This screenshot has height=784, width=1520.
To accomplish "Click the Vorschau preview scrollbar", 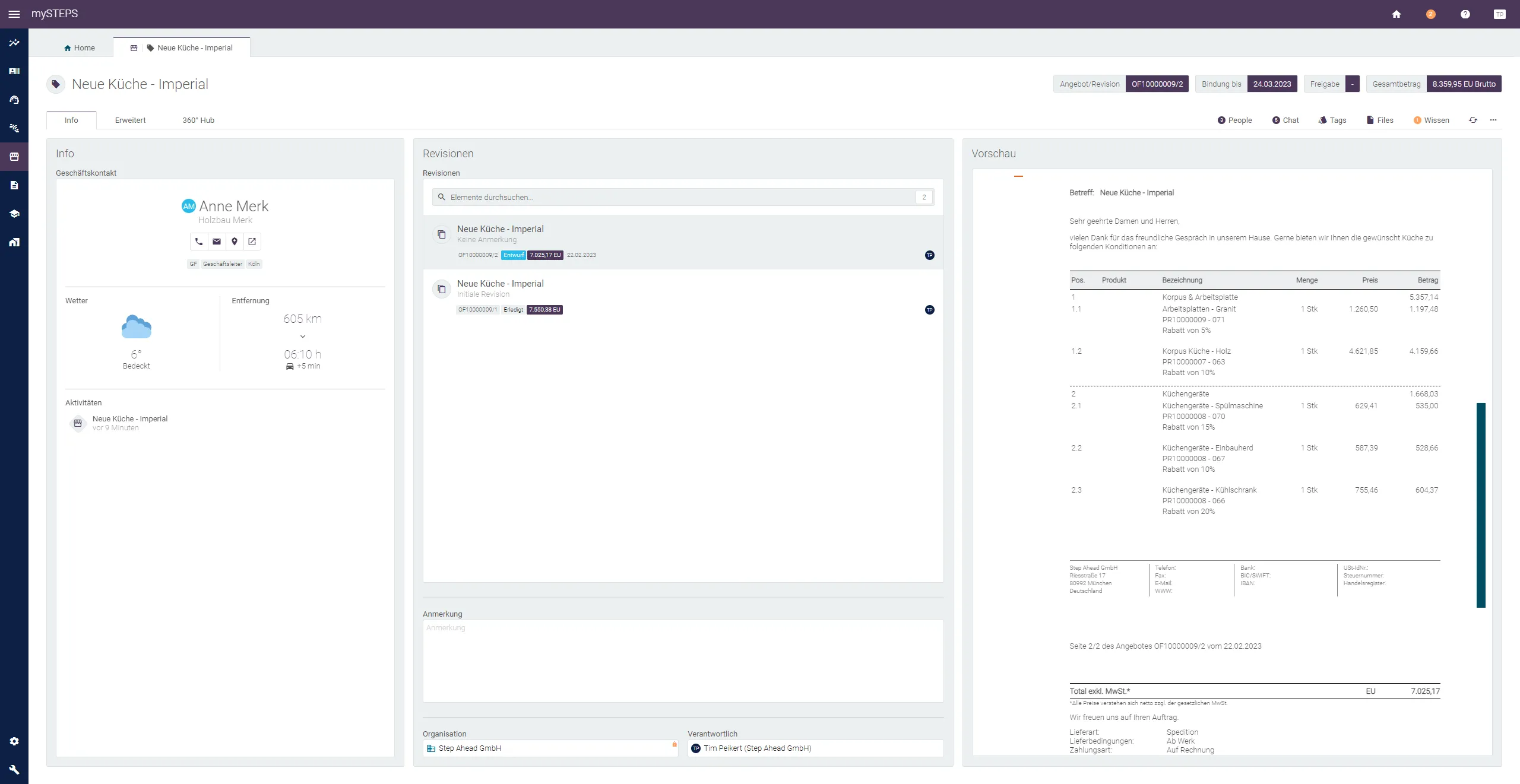I will [x=1481, y=505].
